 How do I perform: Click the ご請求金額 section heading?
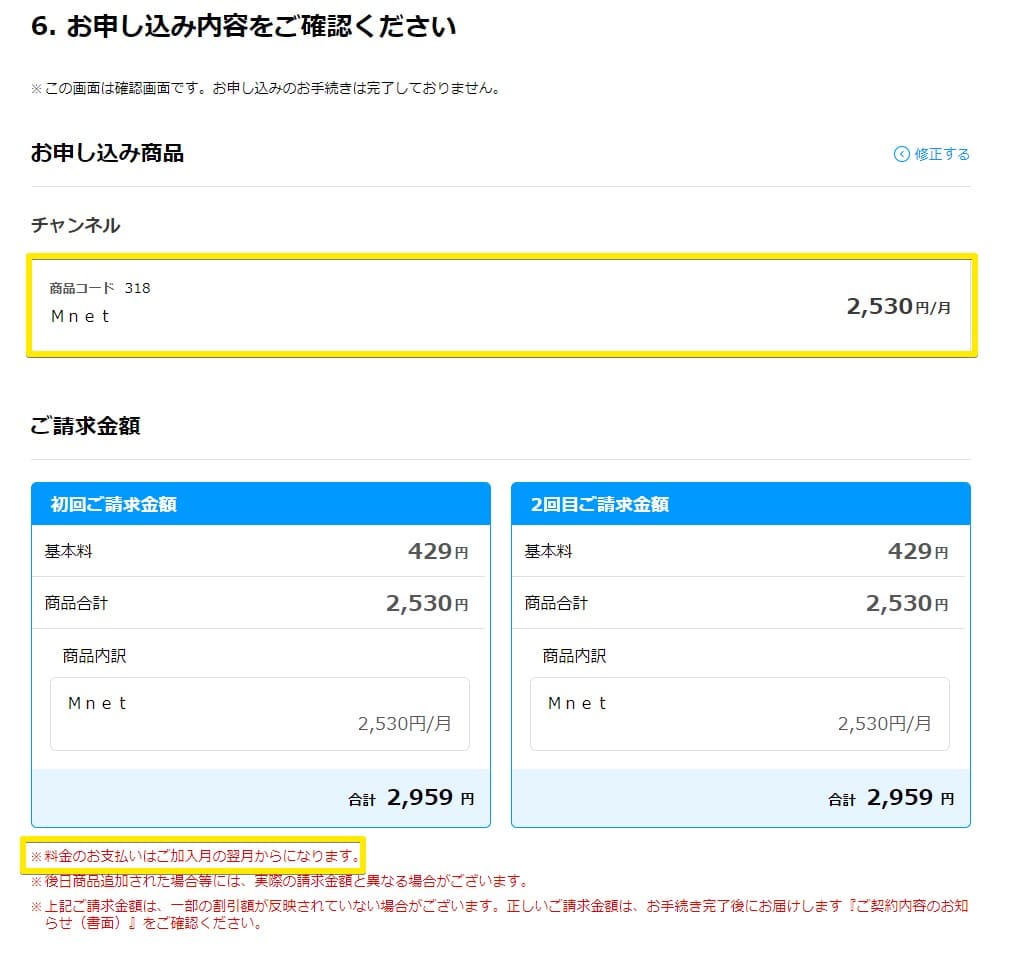coord(85,425)
